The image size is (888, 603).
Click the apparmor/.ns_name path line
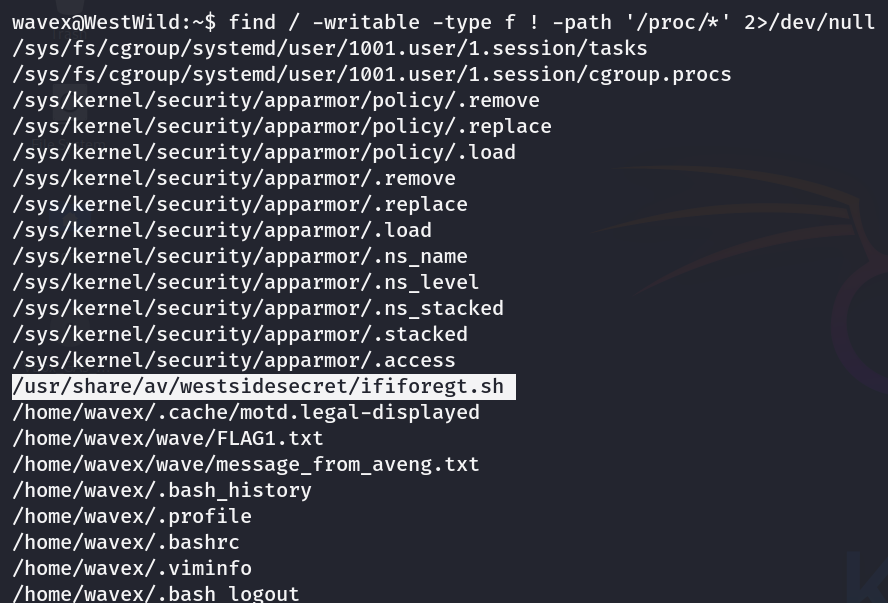click(x=240, y=256)
